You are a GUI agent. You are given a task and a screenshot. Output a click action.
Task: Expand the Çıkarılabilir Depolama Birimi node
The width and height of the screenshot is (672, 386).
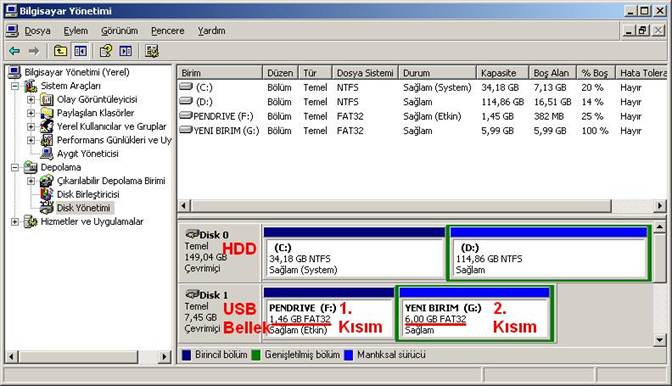(31, 181)
